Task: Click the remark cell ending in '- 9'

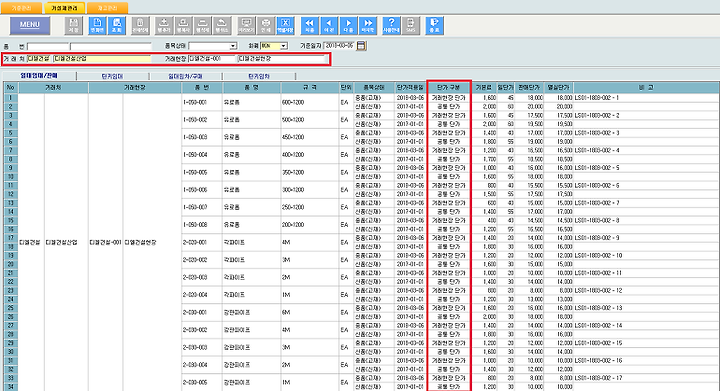Action: point(646,238)
